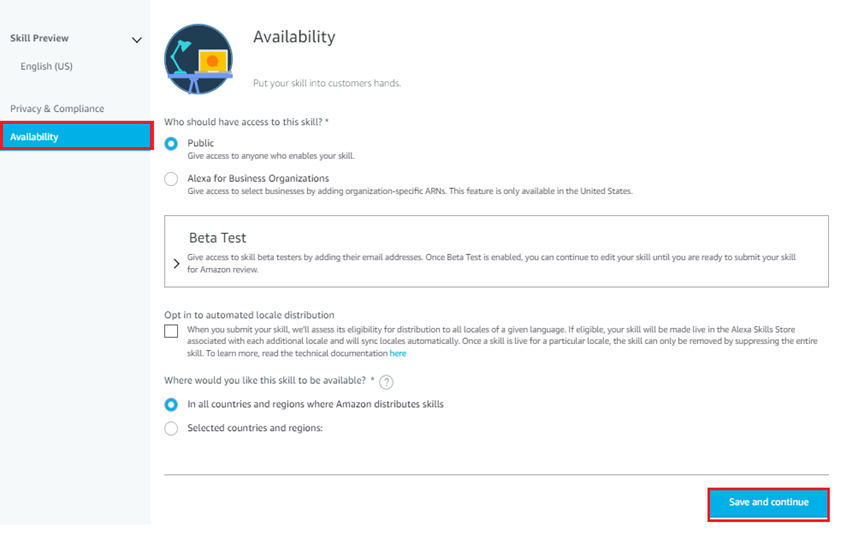
Task: Open the technical documentation 'here' link
Action: click(x=398, y=353)
